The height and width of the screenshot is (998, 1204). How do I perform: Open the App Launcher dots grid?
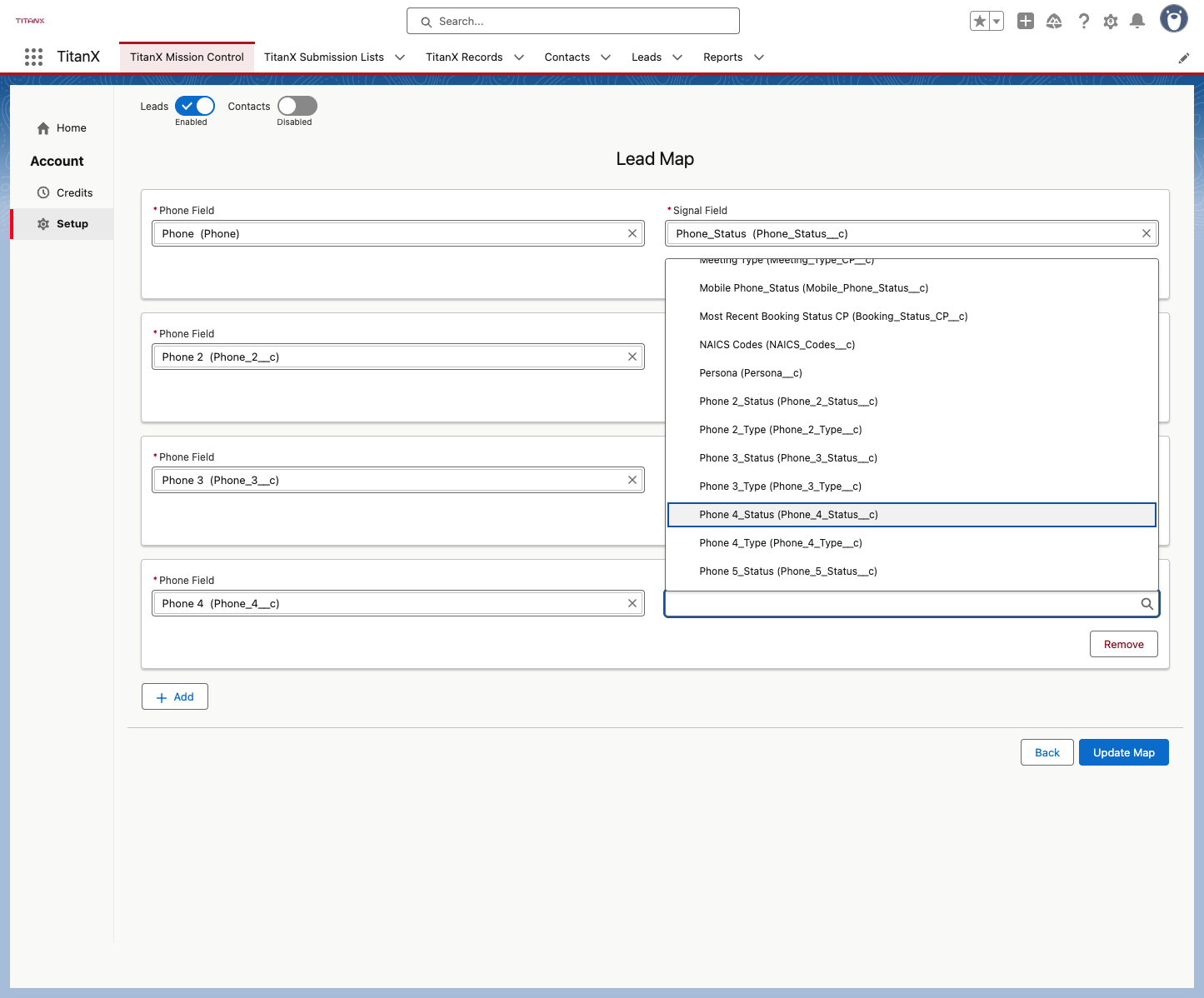(x=33, y=57)
